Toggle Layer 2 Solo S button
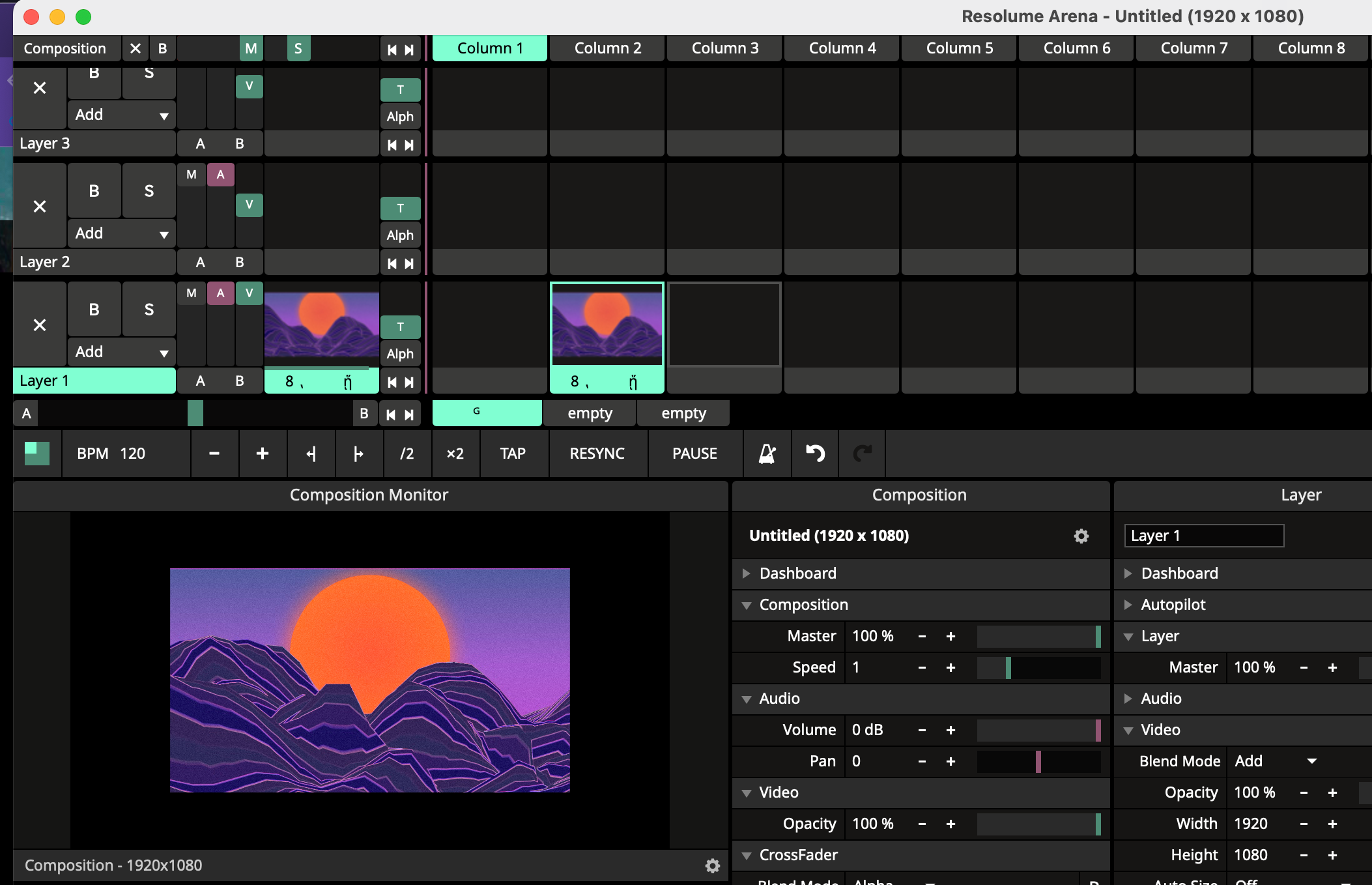The image size is (1372, 885). pos(149,191)
